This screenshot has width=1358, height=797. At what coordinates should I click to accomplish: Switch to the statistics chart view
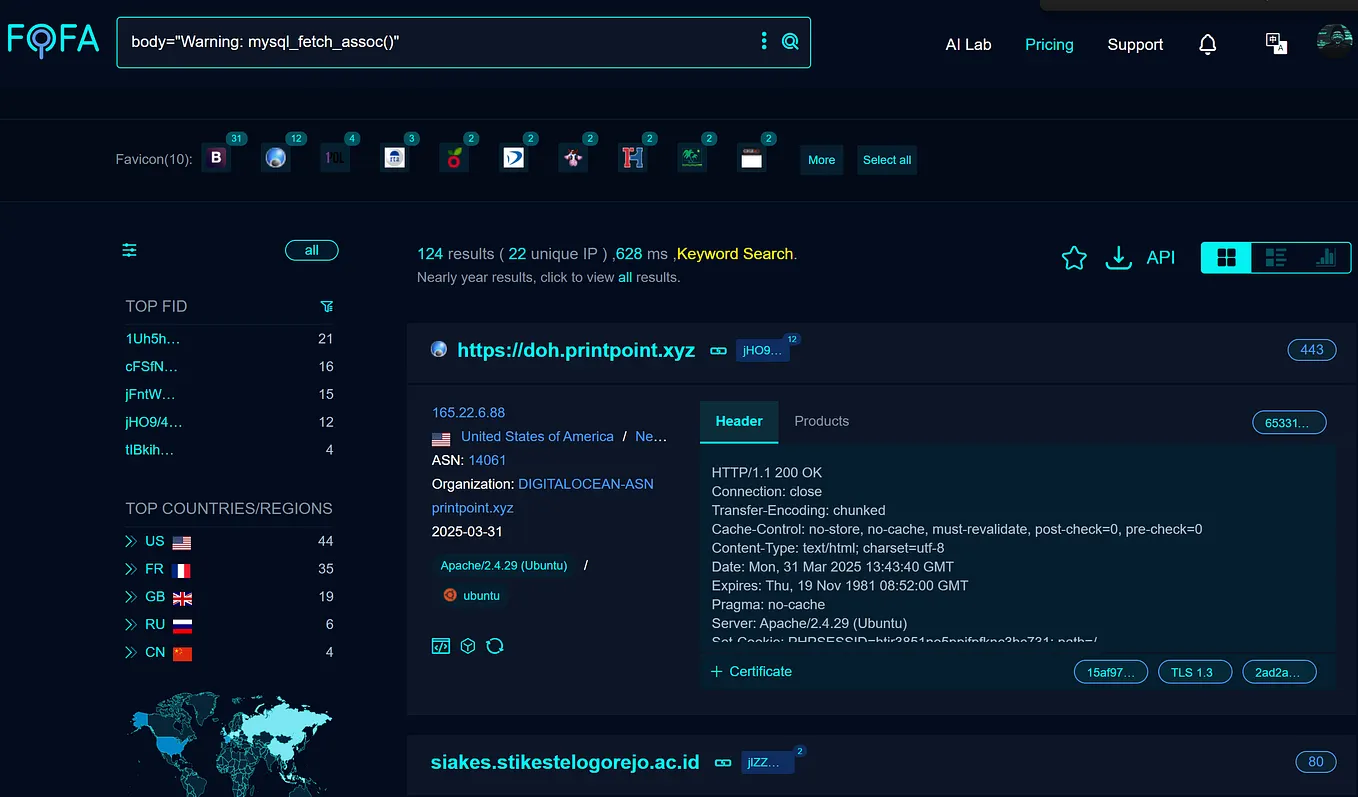[1326, 257]
